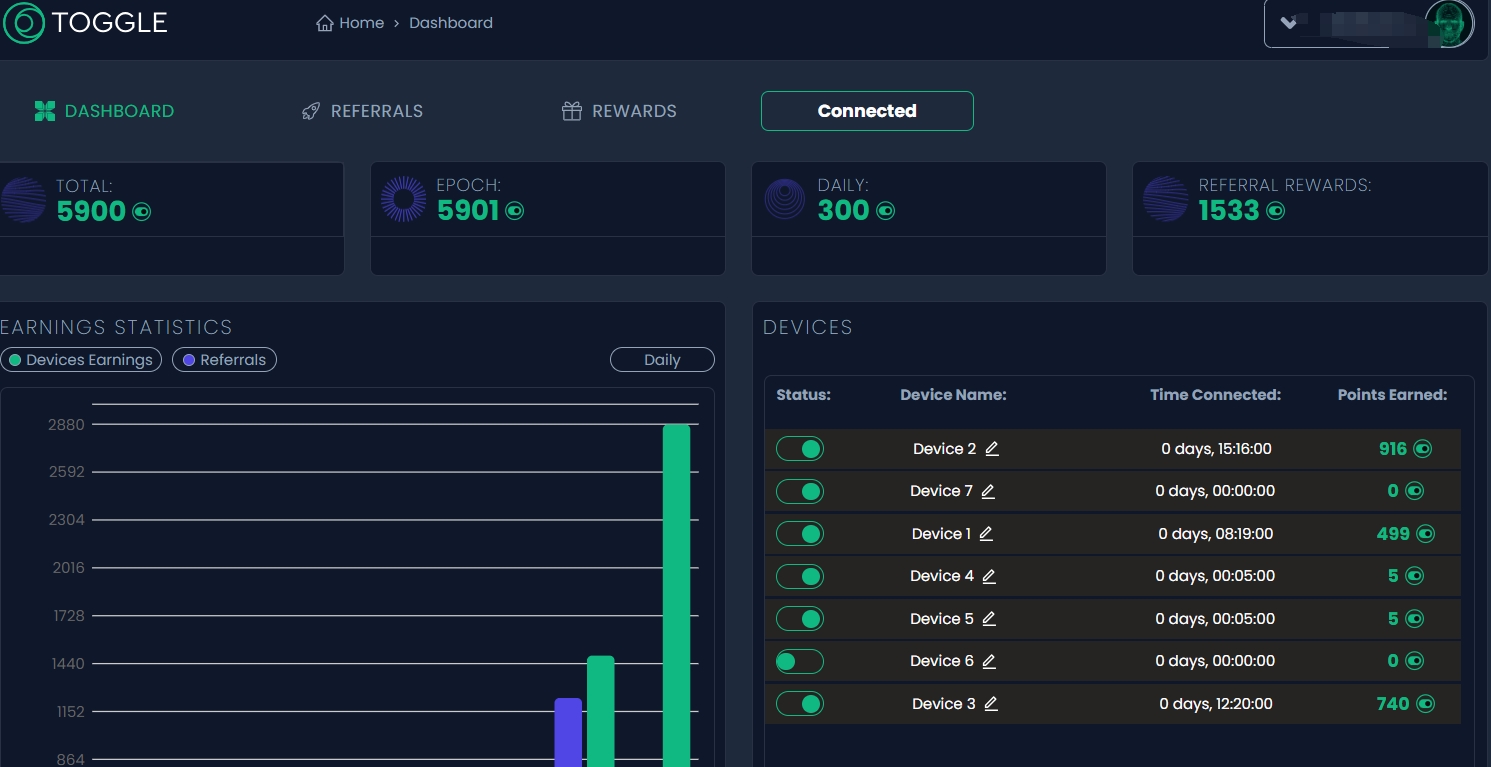Edit Device 4 name with pencil icon
Image resolution: width=1491 pixels, height=767 pixels.
pyautogui.click(x=989, y=576)
